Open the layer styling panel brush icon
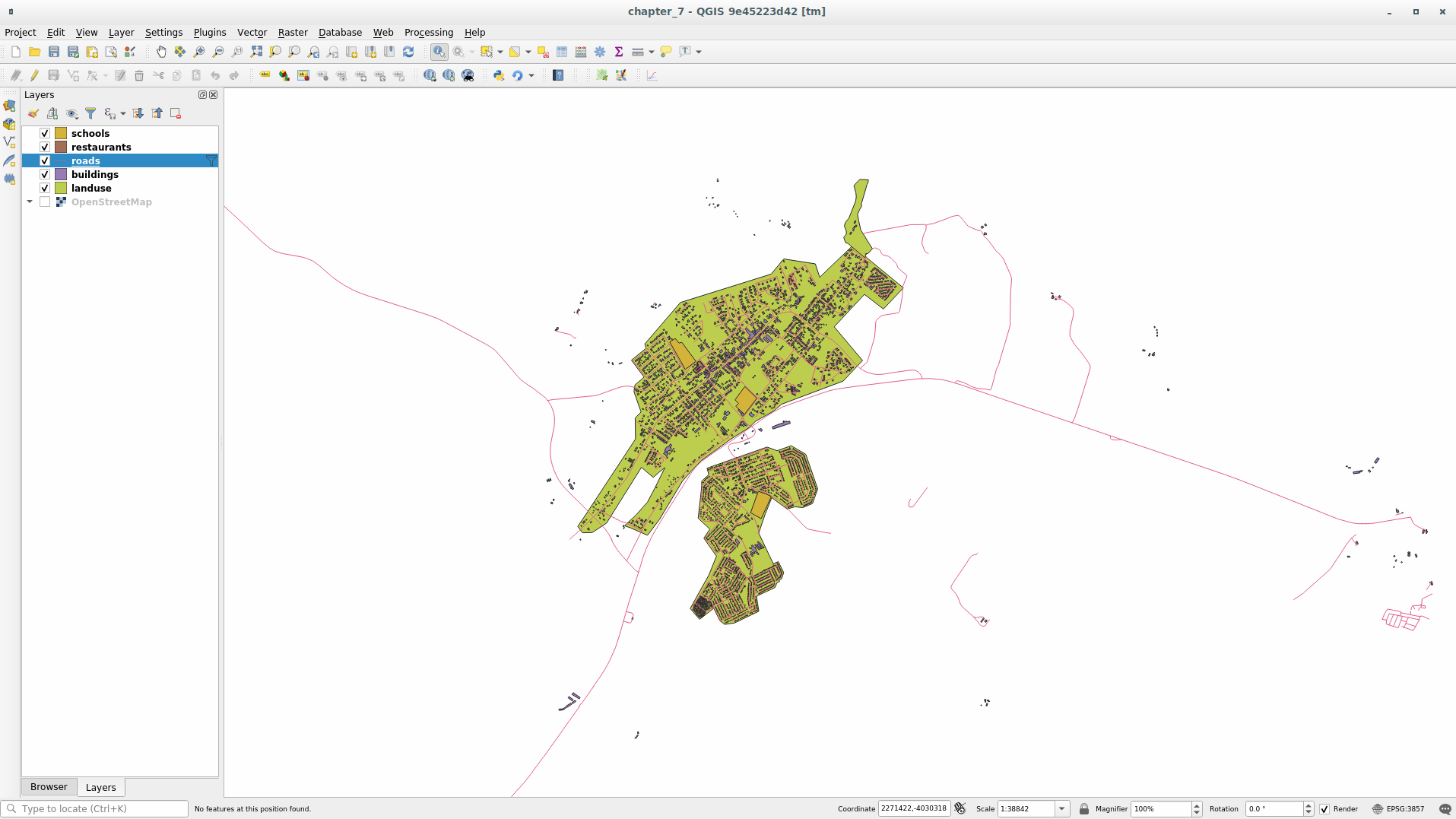This screenshot has width=1456, height=819. point(33,113)
